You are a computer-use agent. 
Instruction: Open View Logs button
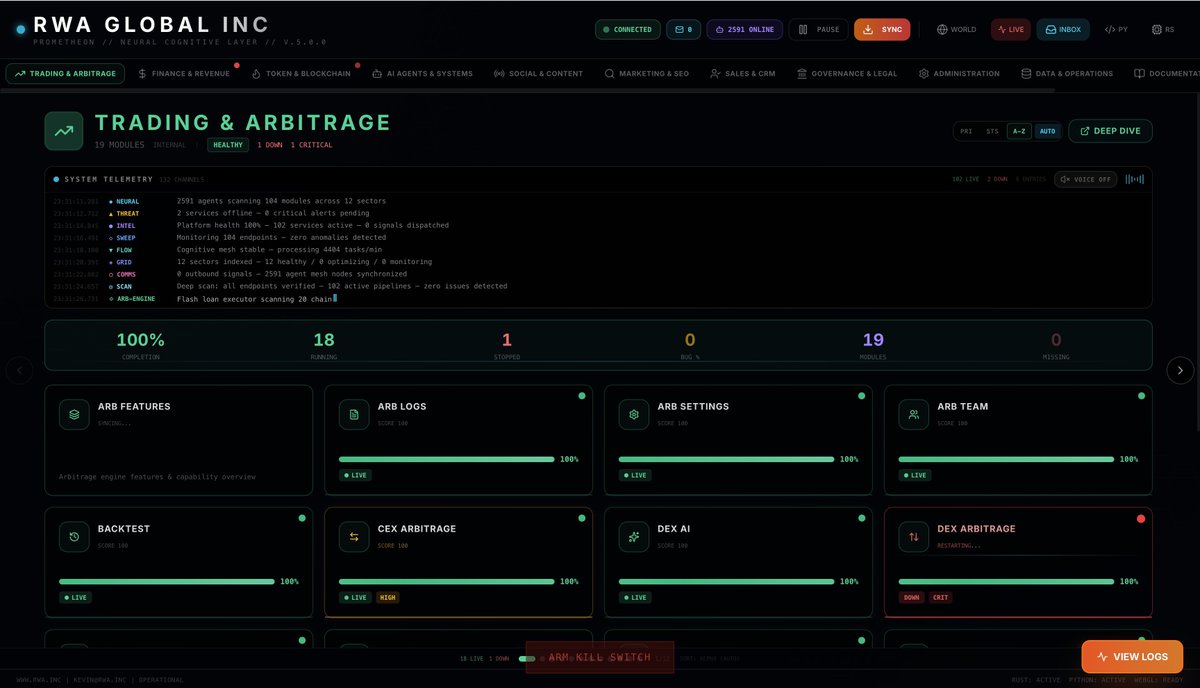coord(1132,657)
